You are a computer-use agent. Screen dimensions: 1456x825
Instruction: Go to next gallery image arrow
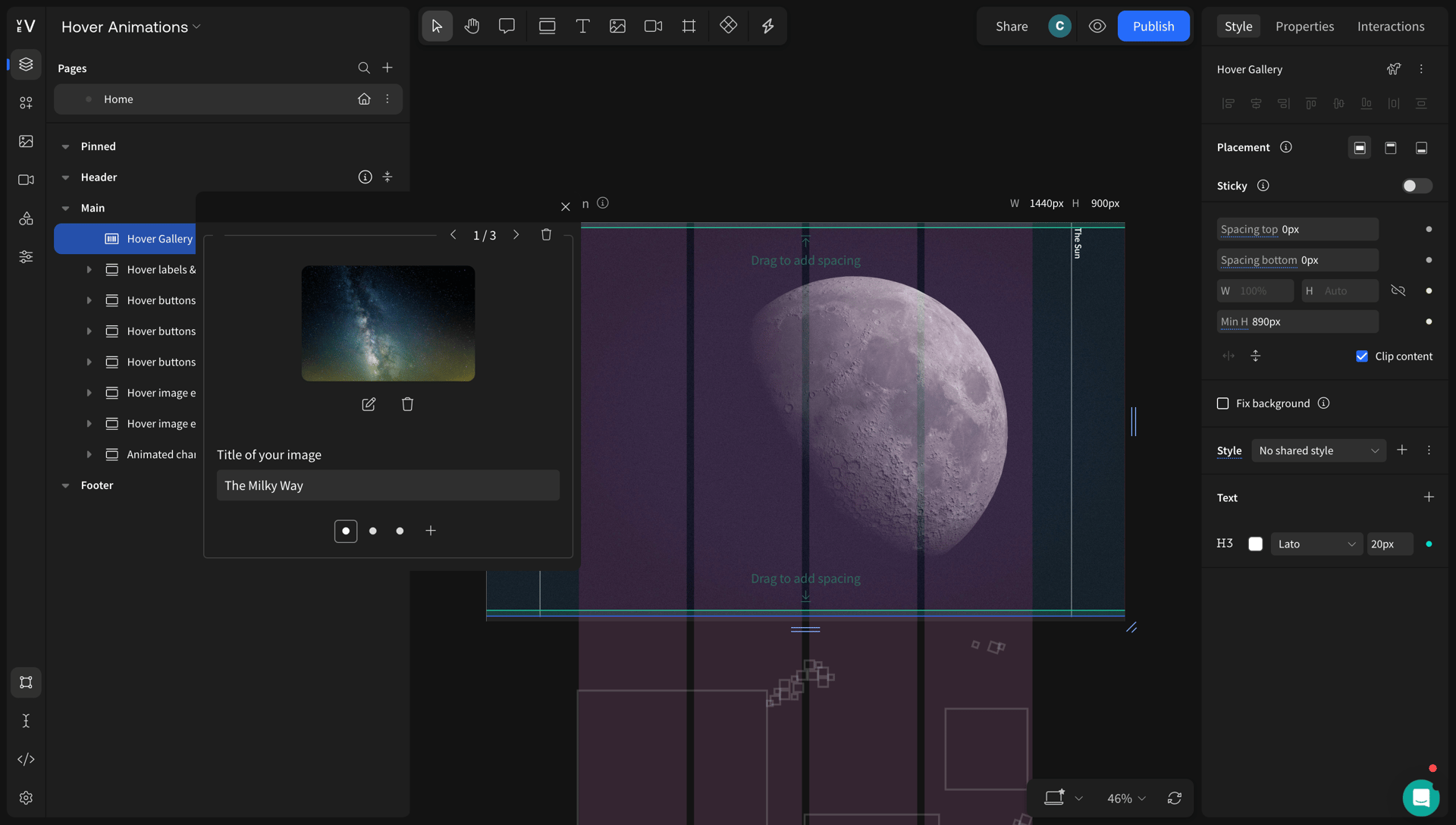(x=516, y=235)
